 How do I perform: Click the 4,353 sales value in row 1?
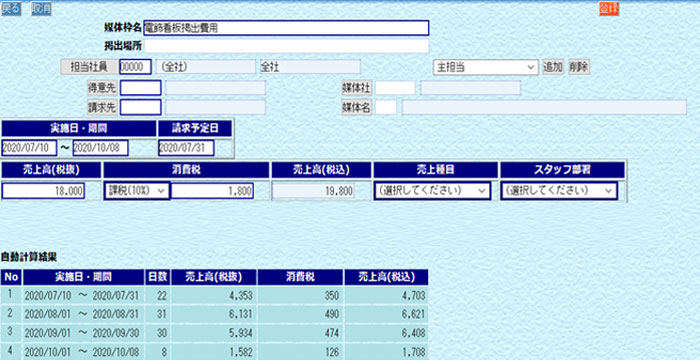(x=241, y=296)
